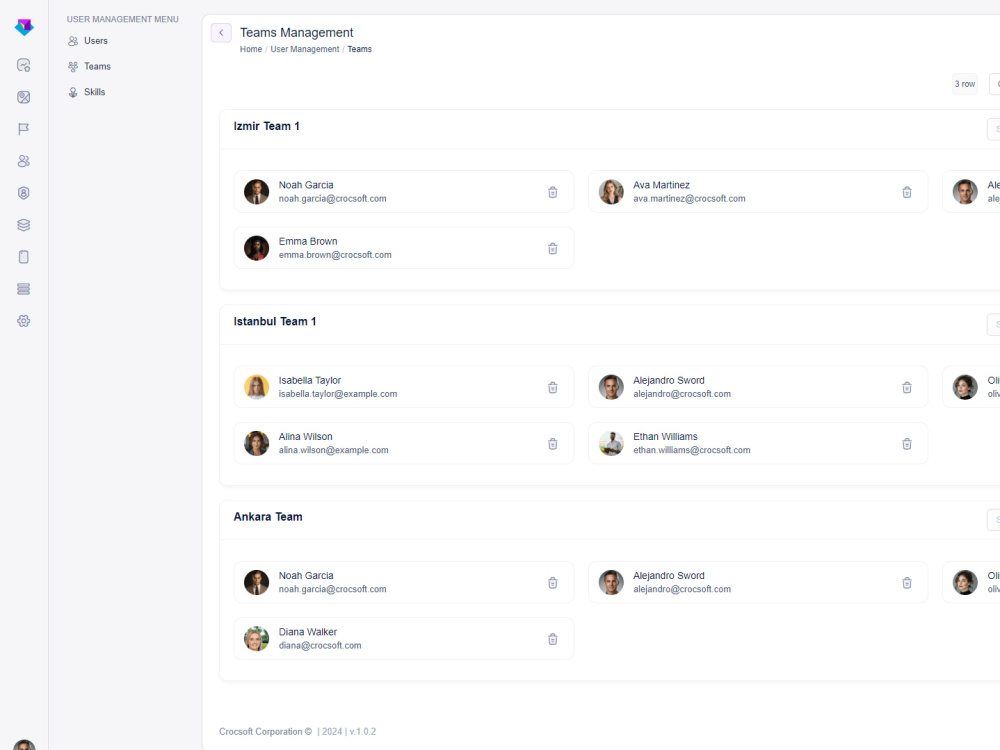Image resolution: width=1000 pixels, height=750 pixels.
Task: Remove Isabella Taylor with trash icon
Action: (552, 387)
